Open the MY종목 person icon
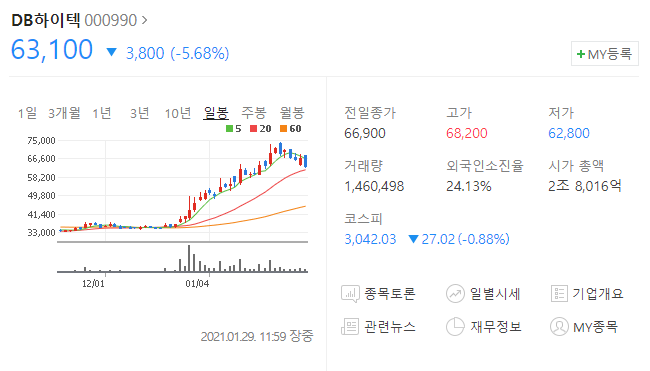Viewport: 650px width, 371px height. (x=559, y=327)
